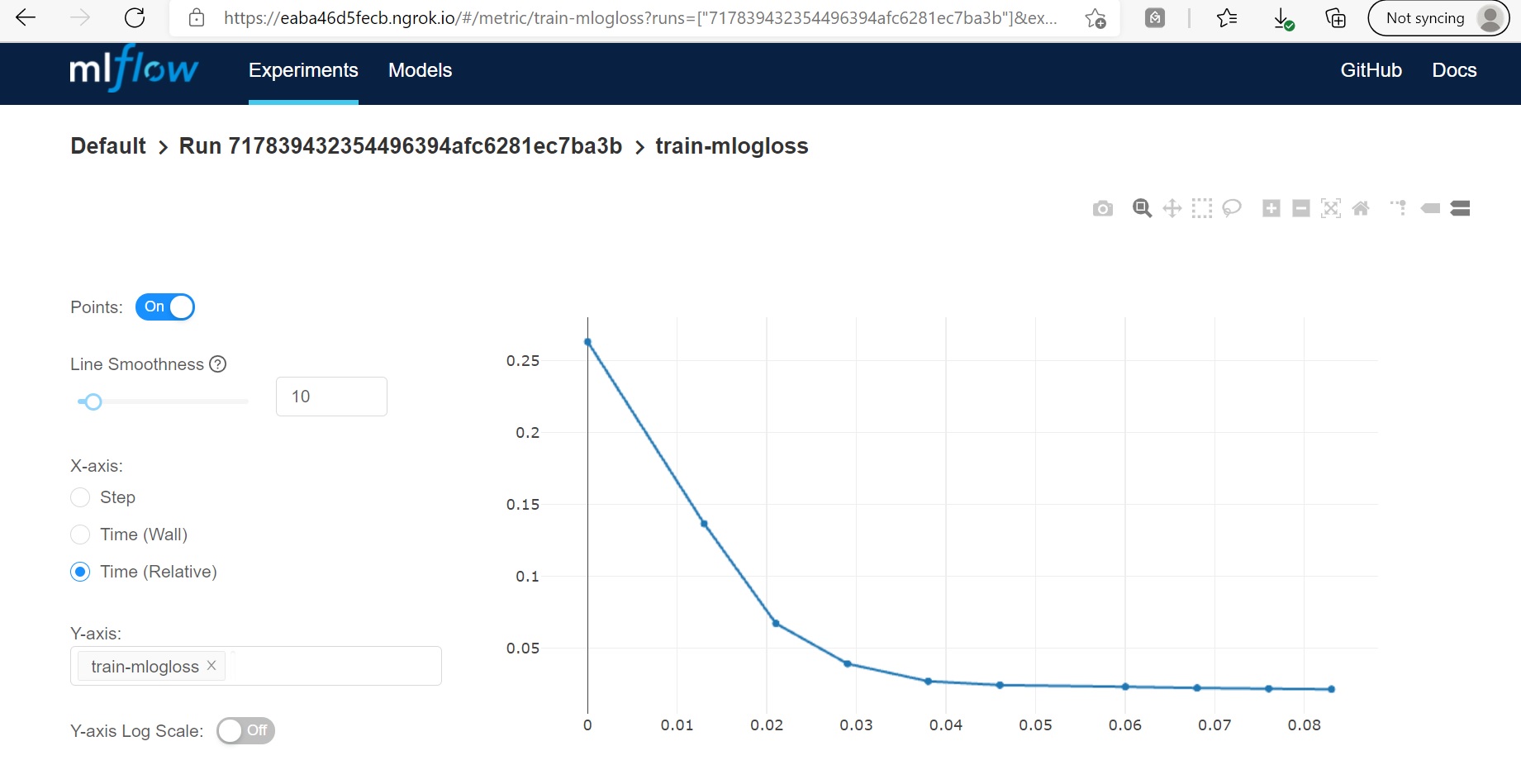This screenshot has height=784, width=1521.
Task: Click the browser address bar URL
Action: 639,18
